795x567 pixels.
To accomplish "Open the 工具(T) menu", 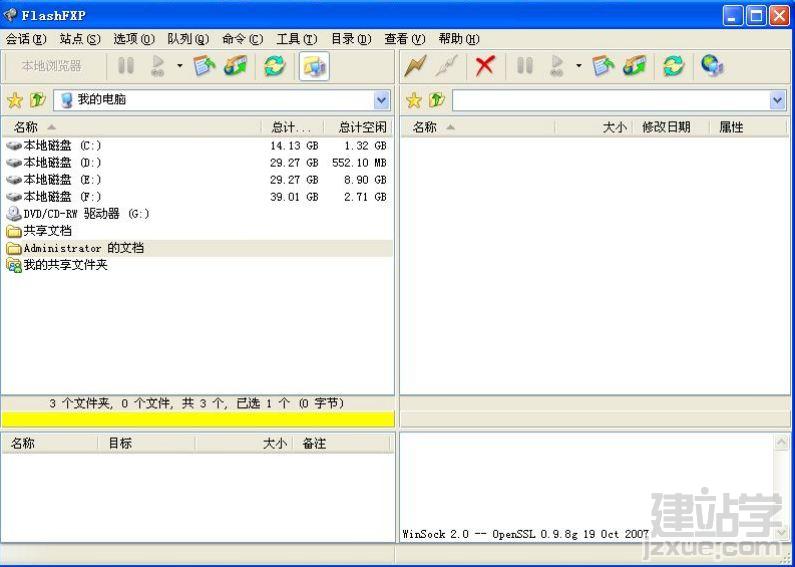I will click(x=297, y=39).
